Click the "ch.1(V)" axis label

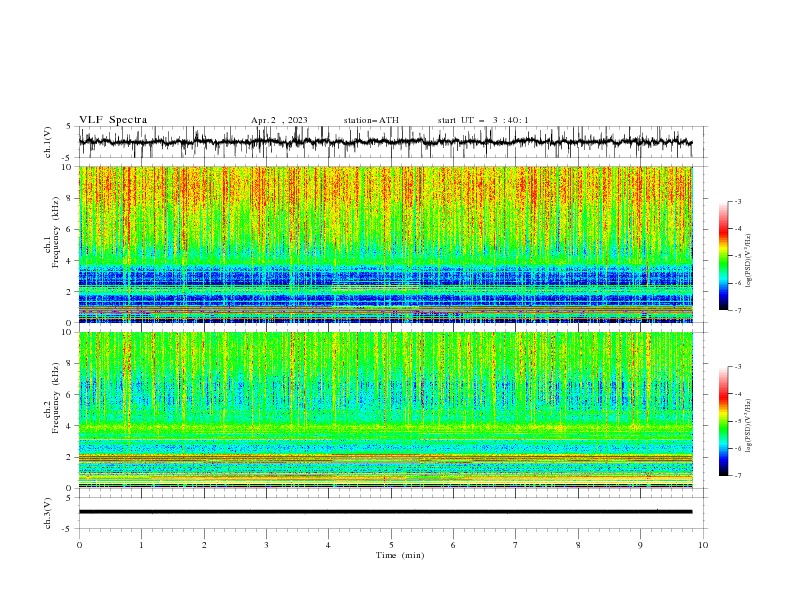tap(48, 142)
